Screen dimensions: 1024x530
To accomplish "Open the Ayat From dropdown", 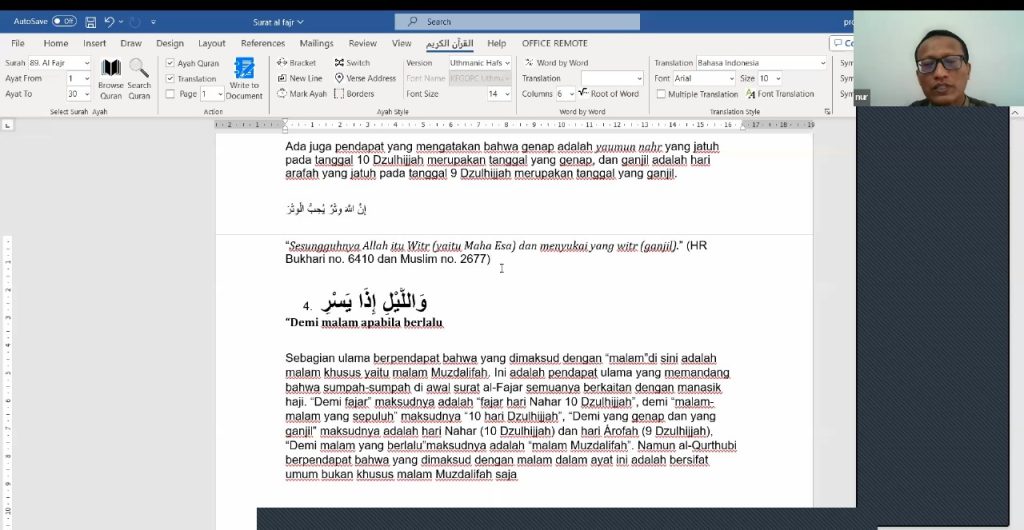I will [x=87, y=78].
